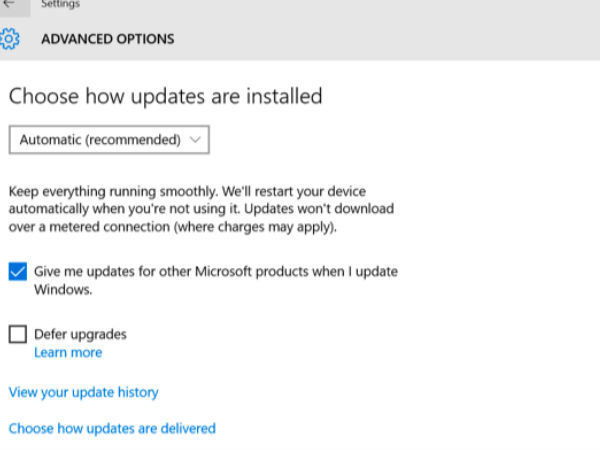Uncheck Give me updates for other Microsoft products
Image resolution: width=600 pixels, height=450 pixels.
point(17,272)
